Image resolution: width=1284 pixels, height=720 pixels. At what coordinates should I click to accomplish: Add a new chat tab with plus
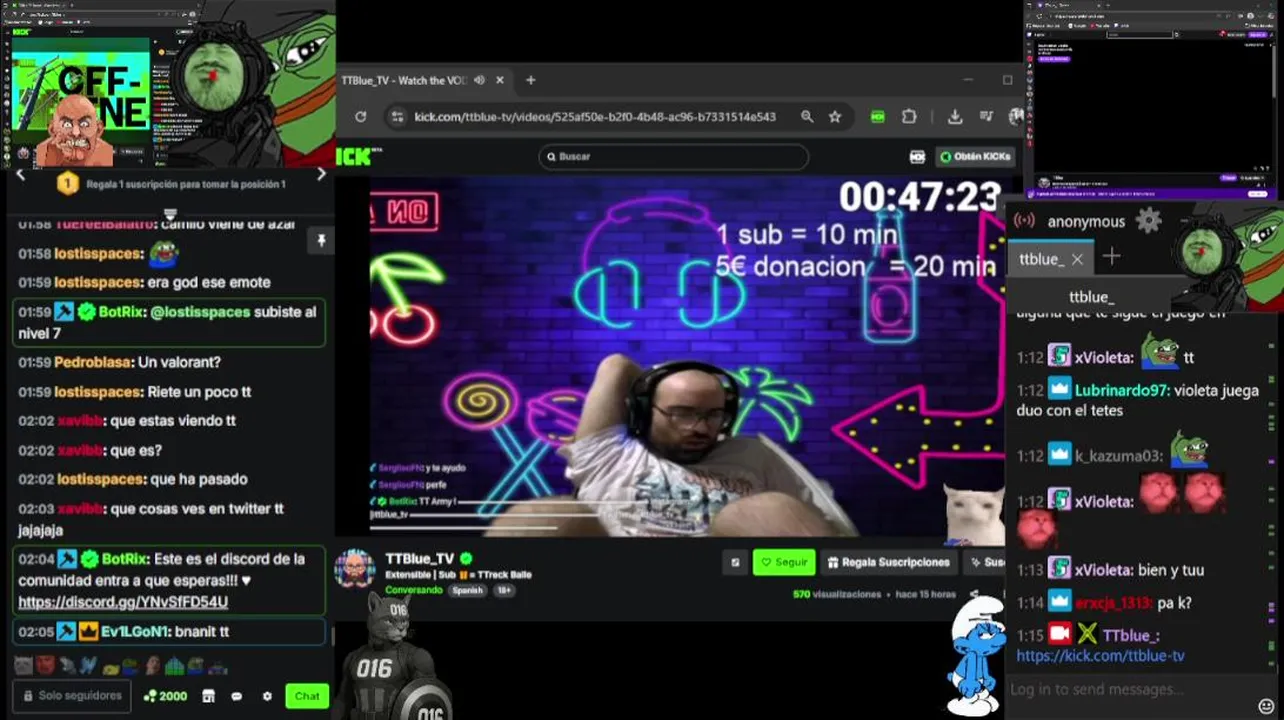(x=1111, y=257)
